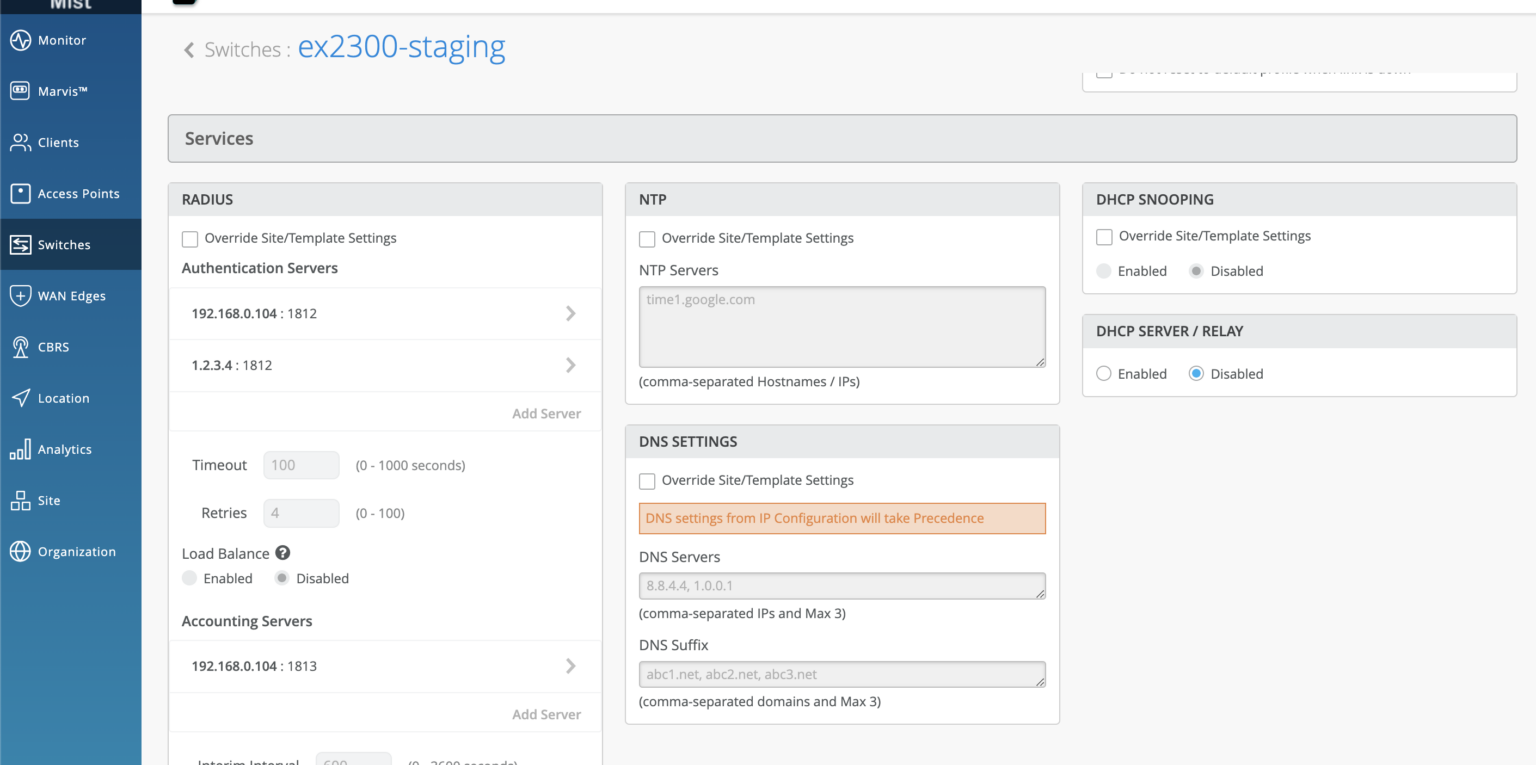Add a new authentication server
Image resolution: width=1536 pixels, height=765 pixels.
click(547, 412)
